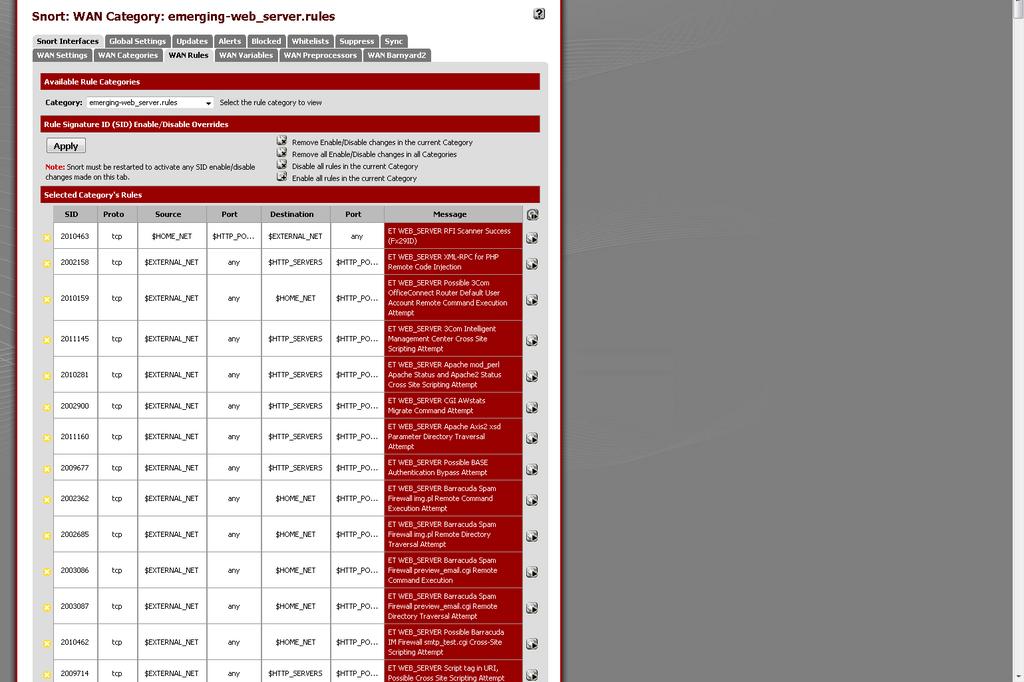1024x682 pixels.
Task: Open the WAN Preprocessors tab
Action: 320,56
